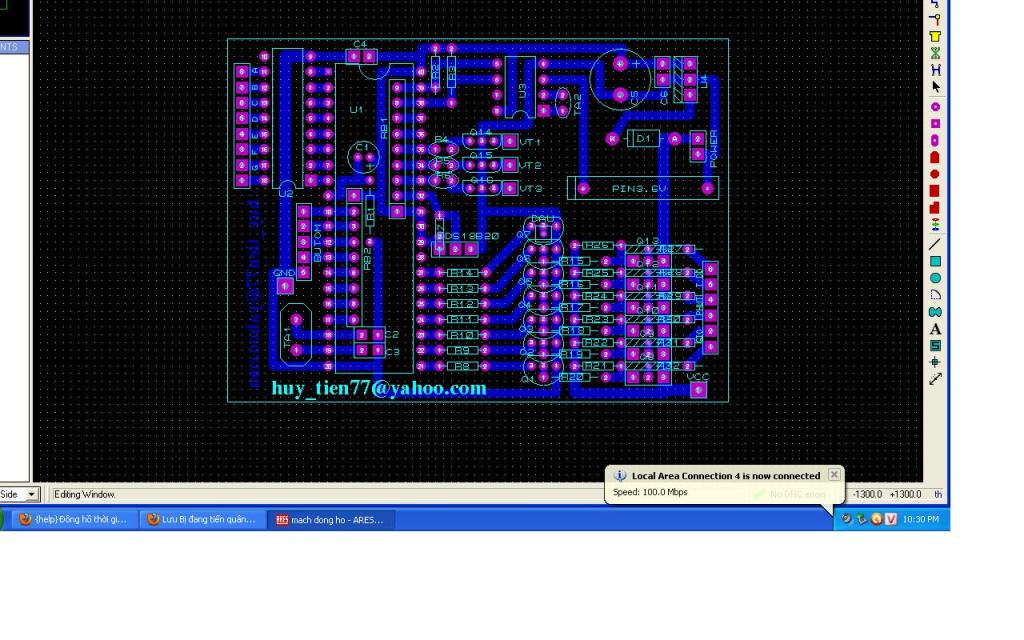Choose the DIL pad mode tool
The height and width of the screenshot is (640, 1024).
pyautogui.click(x=935, y=140)
